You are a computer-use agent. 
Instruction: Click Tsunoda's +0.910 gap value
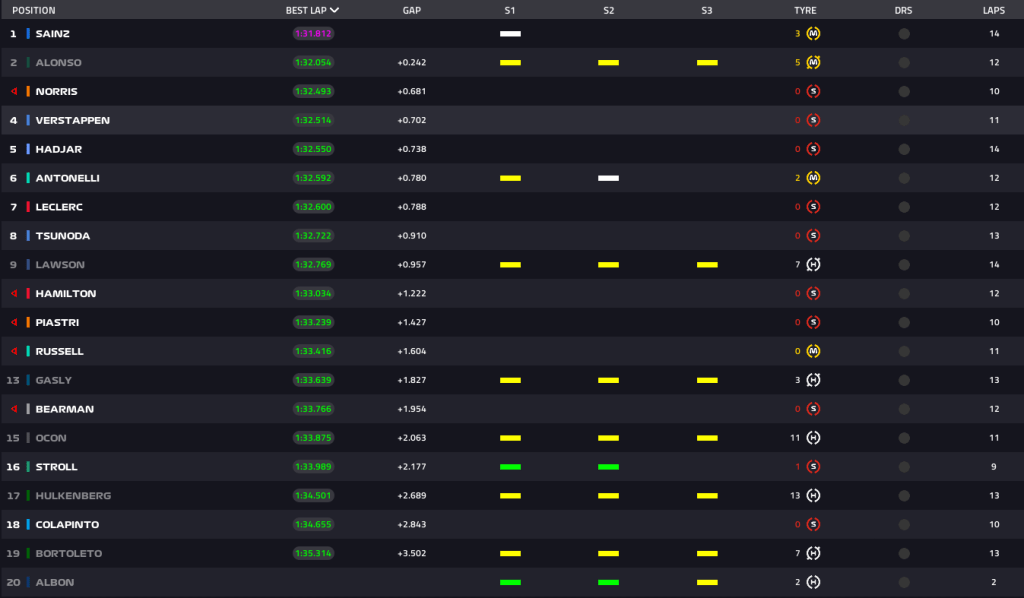pyautogui.click(x=412, y=236)
